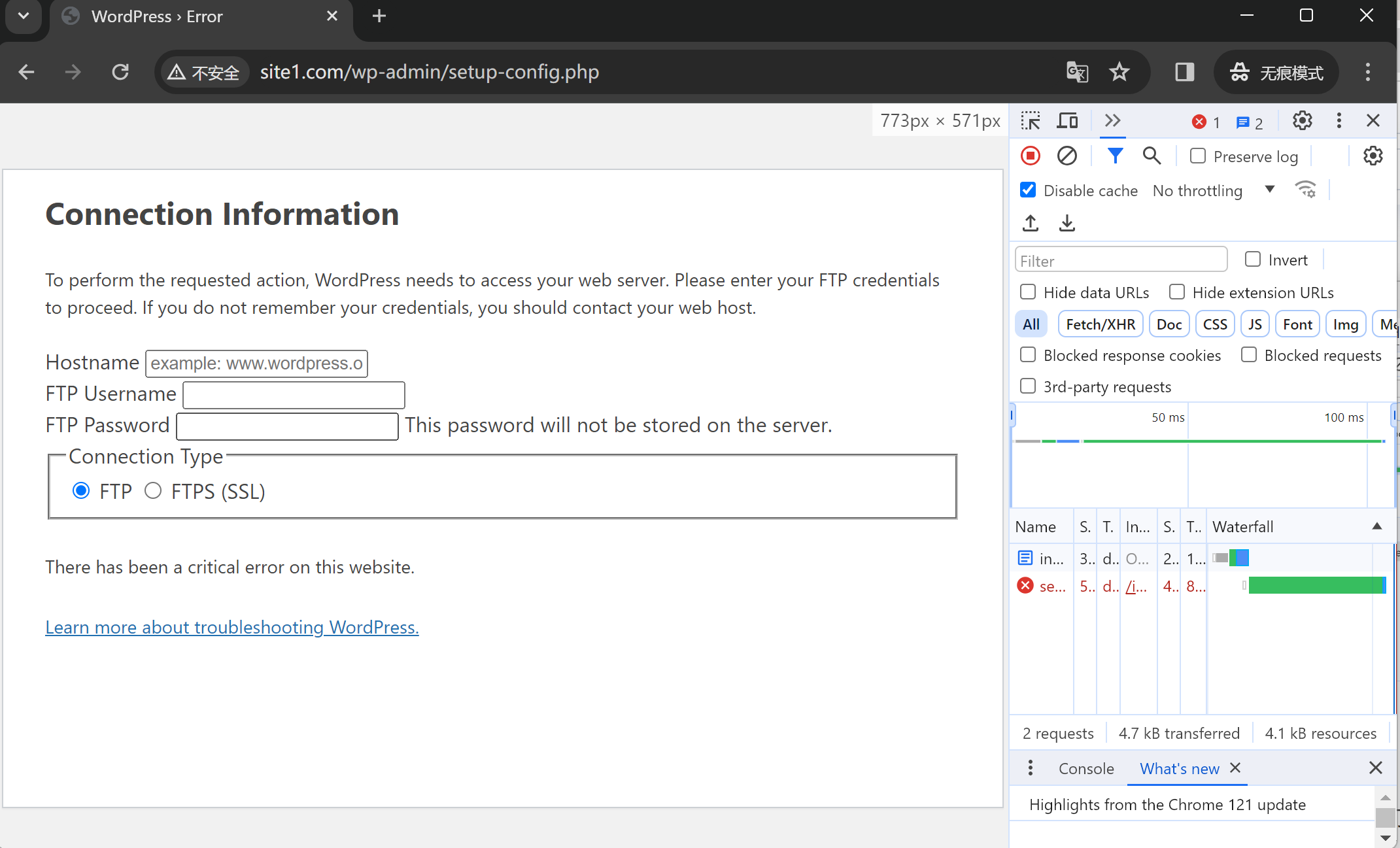Image resolution: width=1400 pixels, height=848 pixels.
Task: Open troubleshooting WordPress link
Action: coord(231,627)
